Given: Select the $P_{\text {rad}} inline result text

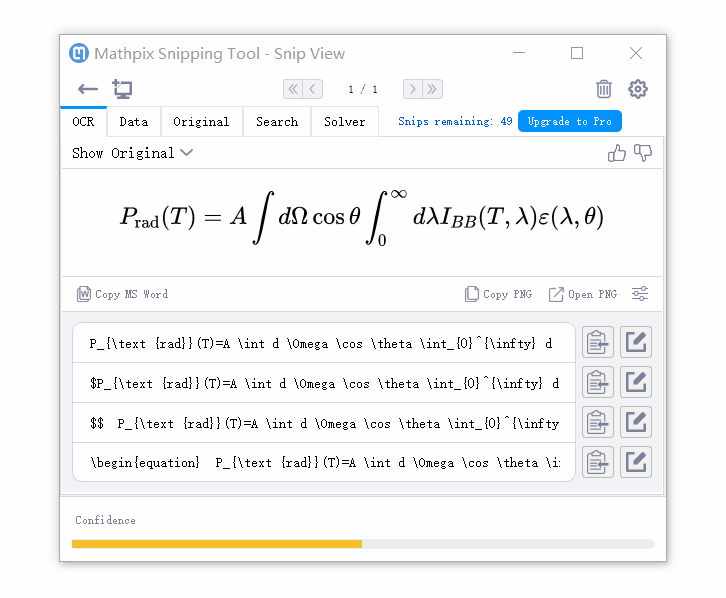Looking at the screenshot, I should pyautogui.click(x=324, y=383).
